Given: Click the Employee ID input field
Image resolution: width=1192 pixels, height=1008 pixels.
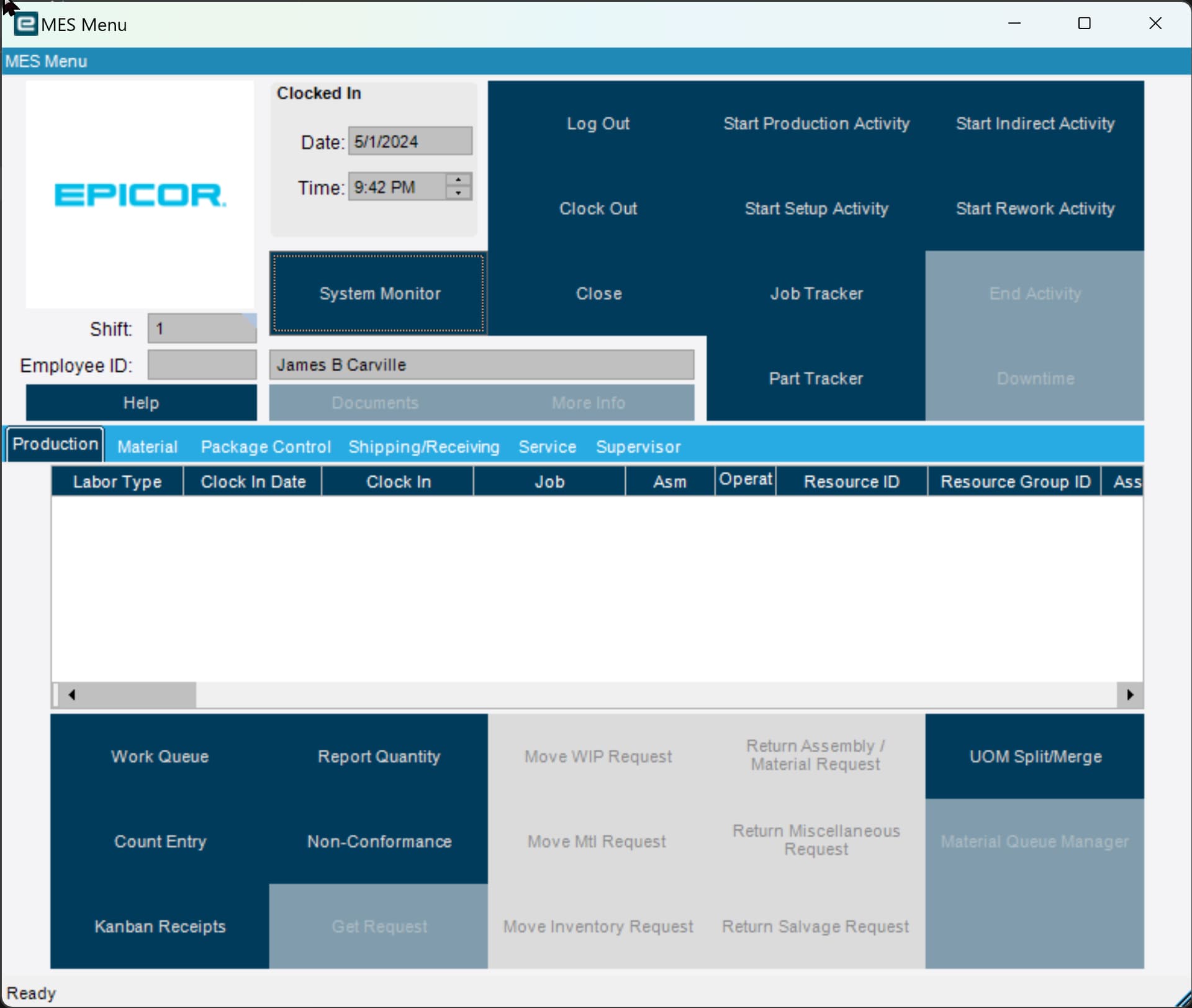Looking at the screenshot, I should coord(202,365).
